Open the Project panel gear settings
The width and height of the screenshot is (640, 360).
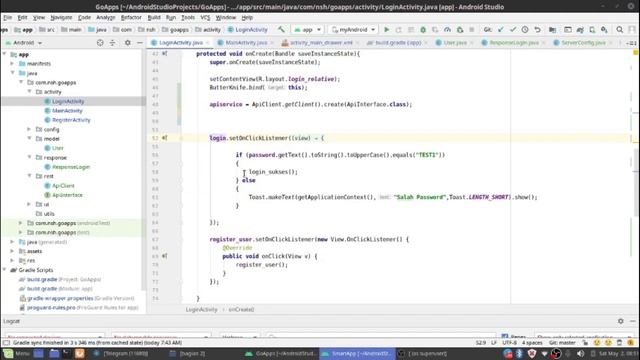[128, 42]
